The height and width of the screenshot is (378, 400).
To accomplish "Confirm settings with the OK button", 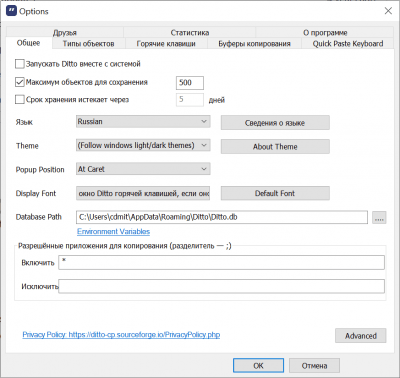I will [258, 366].
